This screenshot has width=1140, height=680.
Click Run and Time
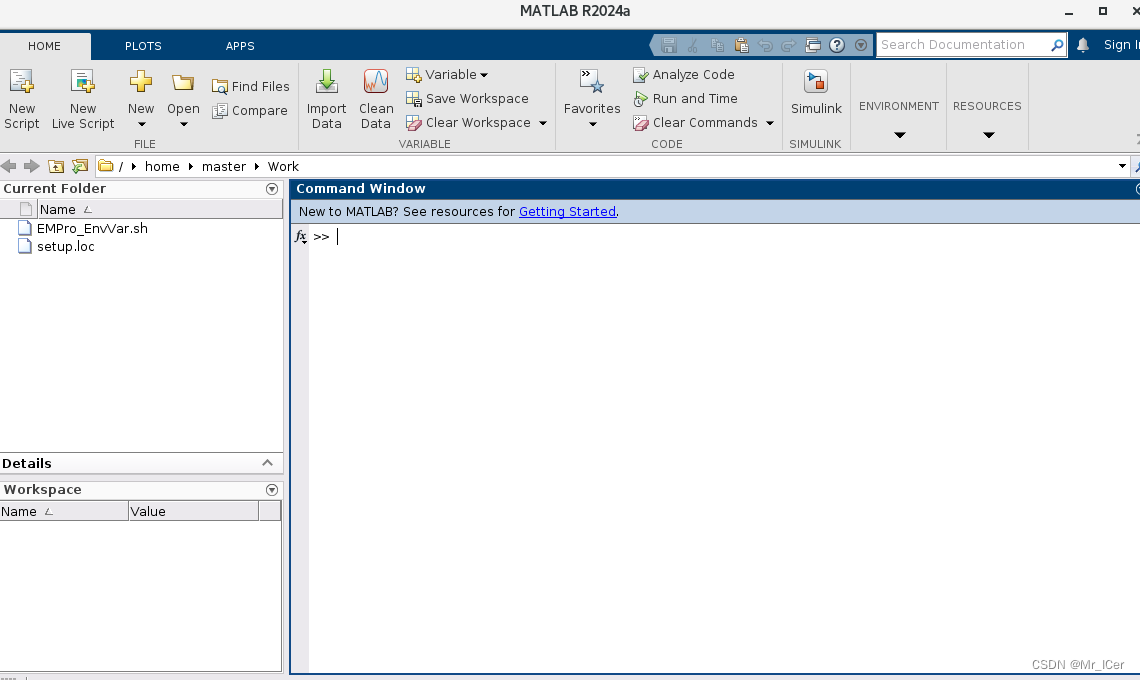coord(685,99)
